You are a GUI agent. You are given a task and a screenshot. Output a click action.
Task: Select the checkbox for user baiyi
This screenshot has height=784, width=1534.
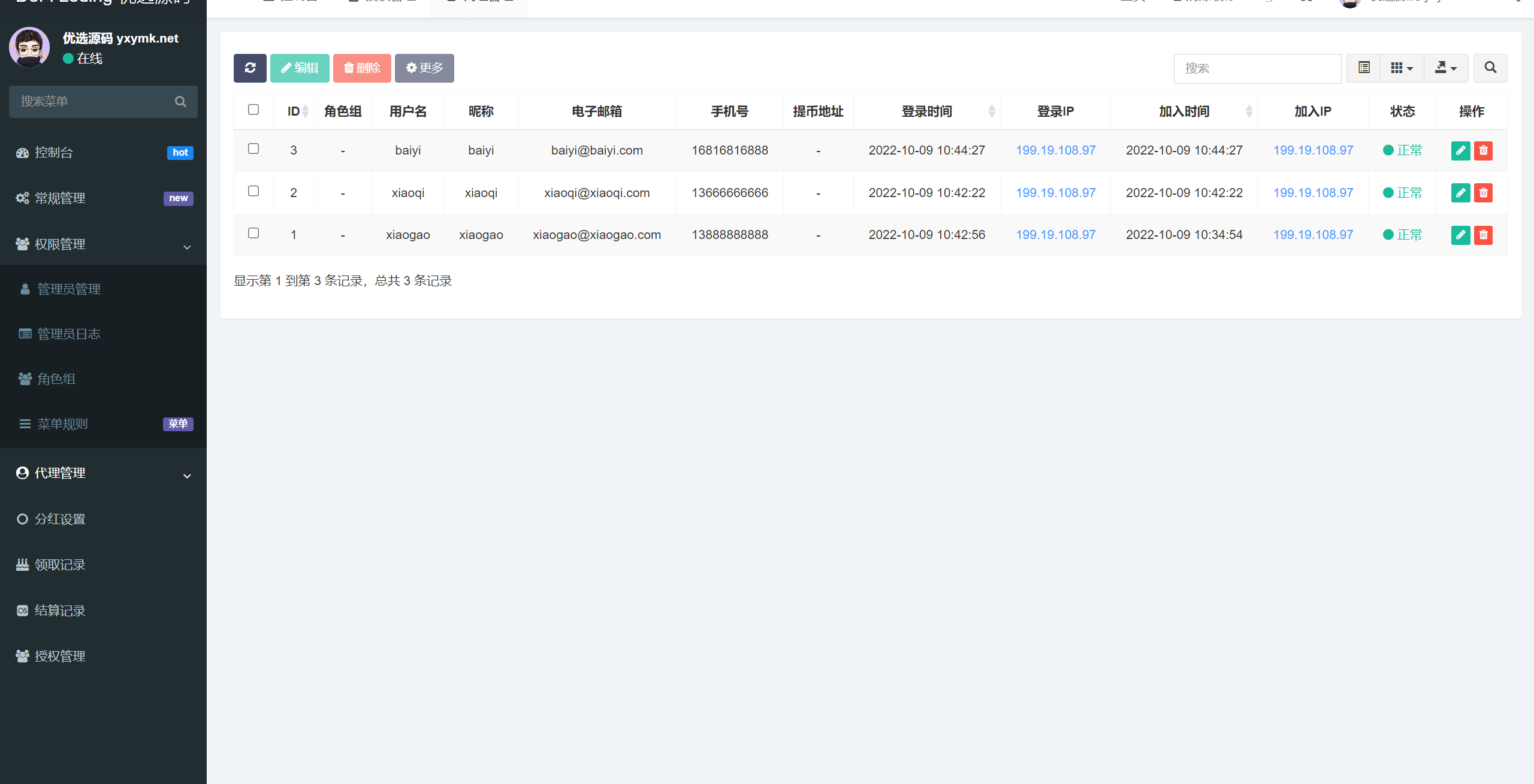click(253, 149)
